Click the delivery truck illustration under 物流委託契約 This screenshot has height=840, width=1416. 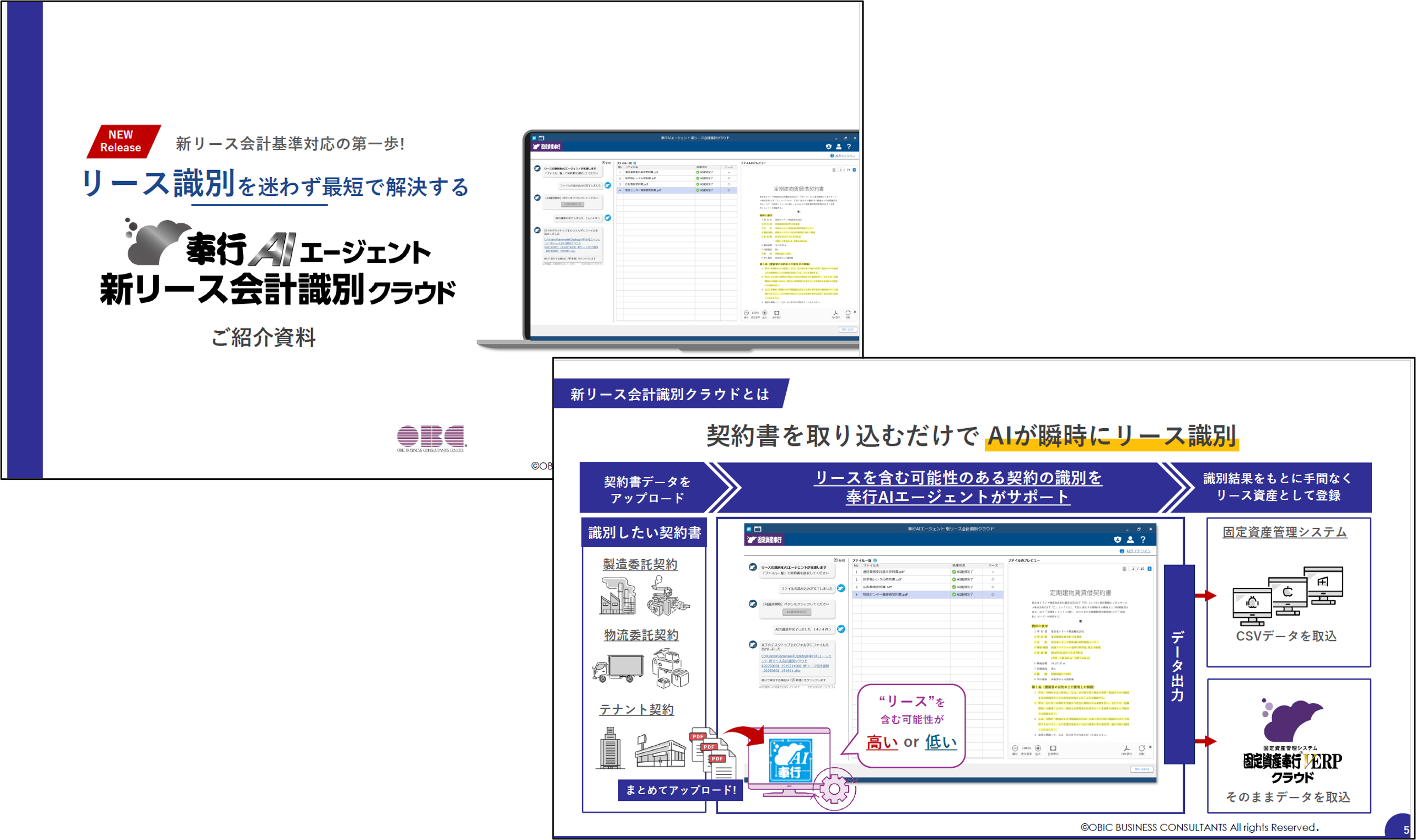coord(618,669)
